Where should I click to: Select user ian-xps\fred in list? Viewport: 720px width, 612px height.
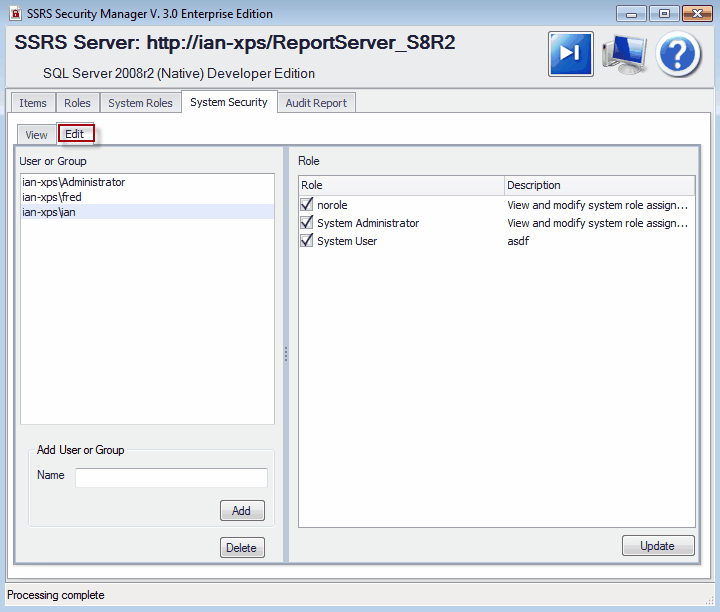click(147, 197)
